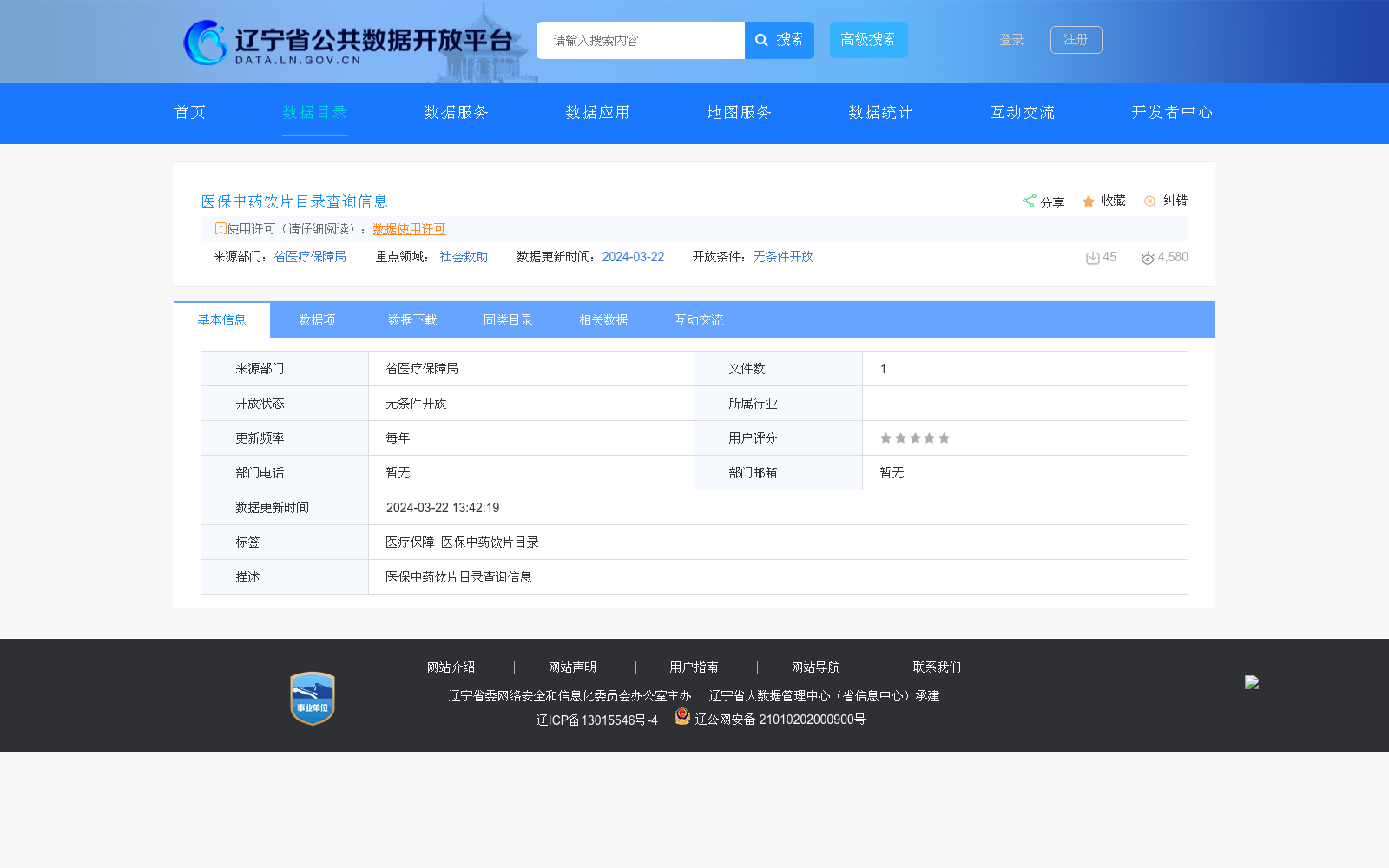The width and height of the screenshot is (1389, 868).
Task: Click the 纠错 label
Action: [1175, 201]
